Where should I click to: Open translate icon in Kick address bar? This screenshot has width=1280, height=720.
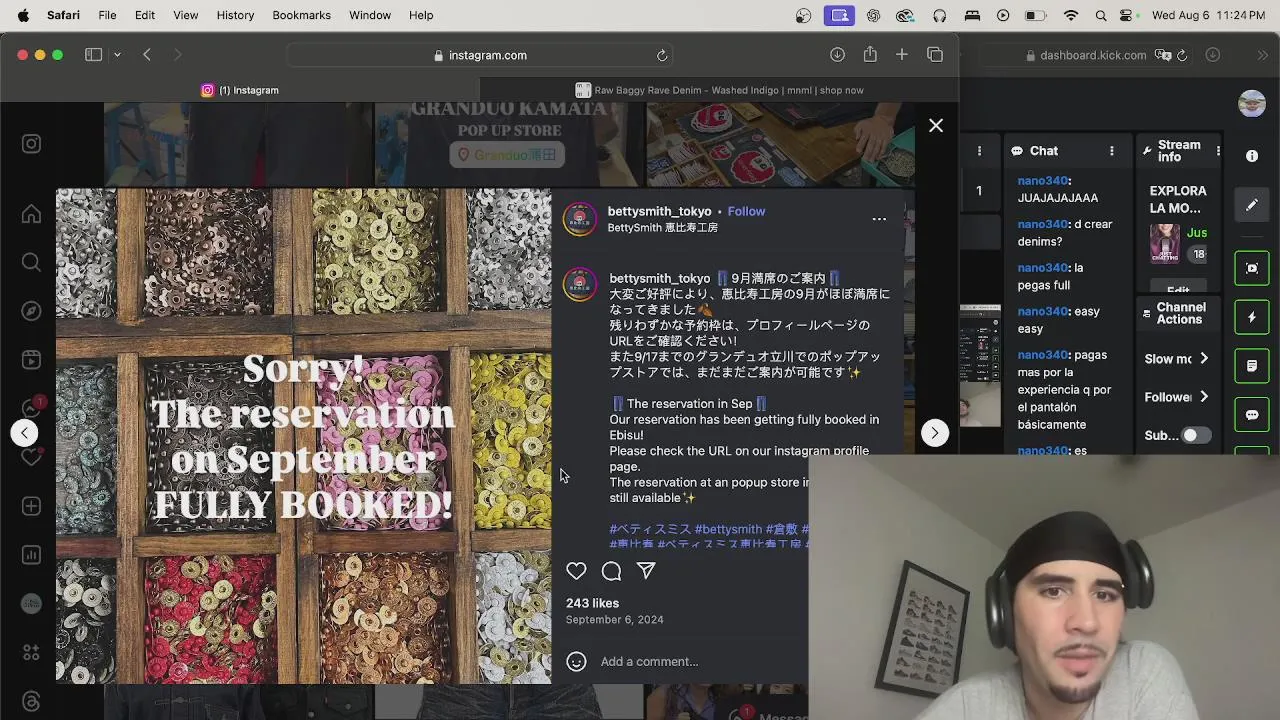pos(1162,55)
